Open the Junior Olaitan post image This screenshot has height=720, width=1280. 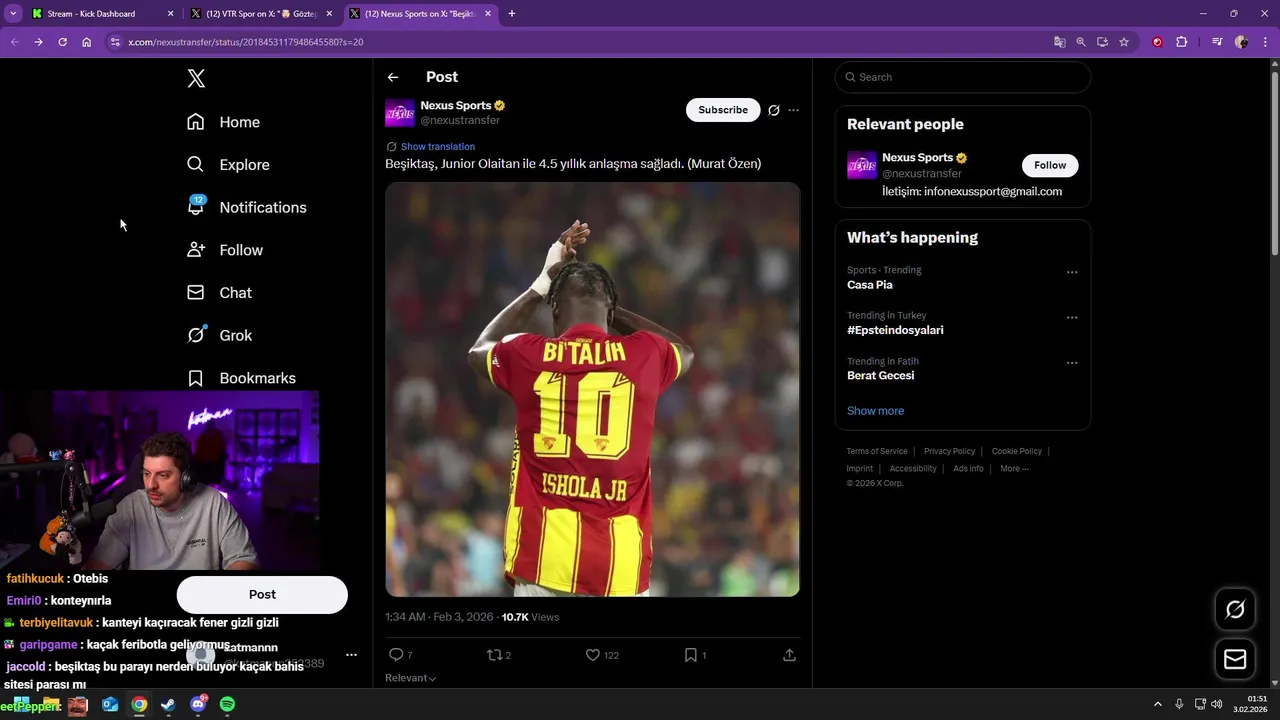click(x=592, y=389)
